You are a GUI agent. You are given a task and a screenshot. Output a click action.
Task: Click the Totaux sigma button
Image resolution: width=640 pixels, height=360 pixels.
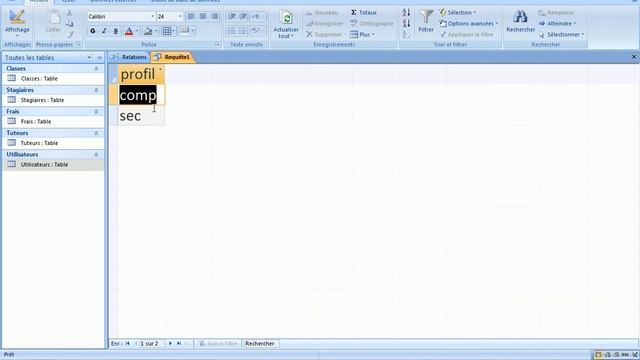pos(364,13)
